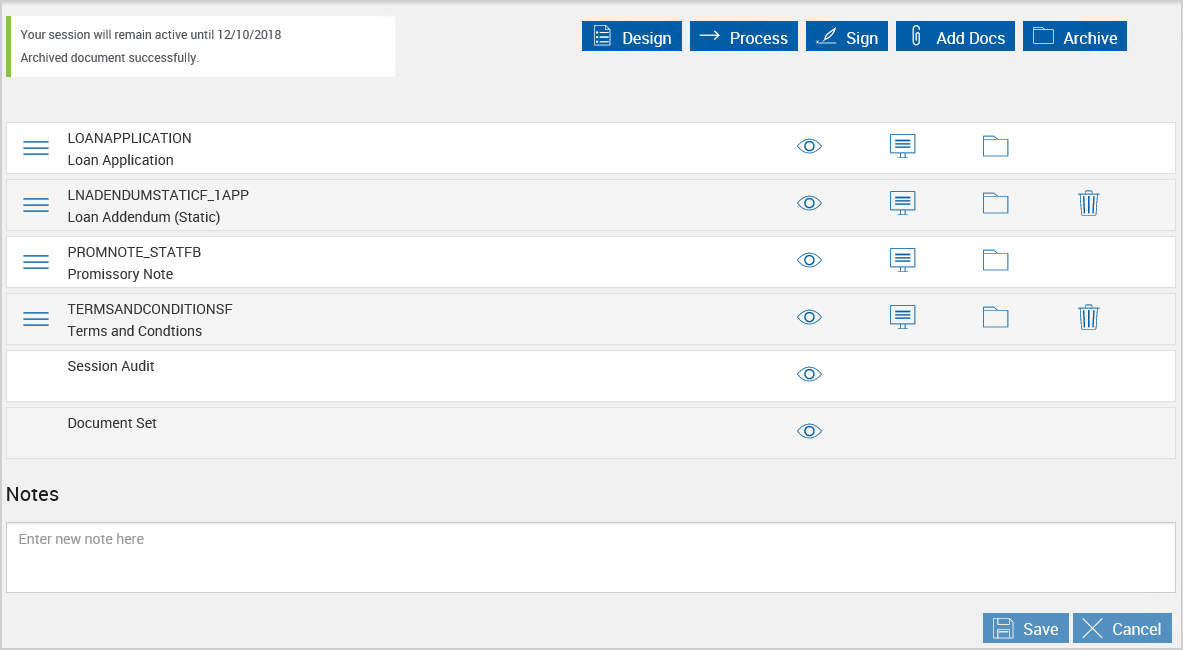Click the Document Set label
The height and width of the screenshot is (650, 1183).
[112, 423]
